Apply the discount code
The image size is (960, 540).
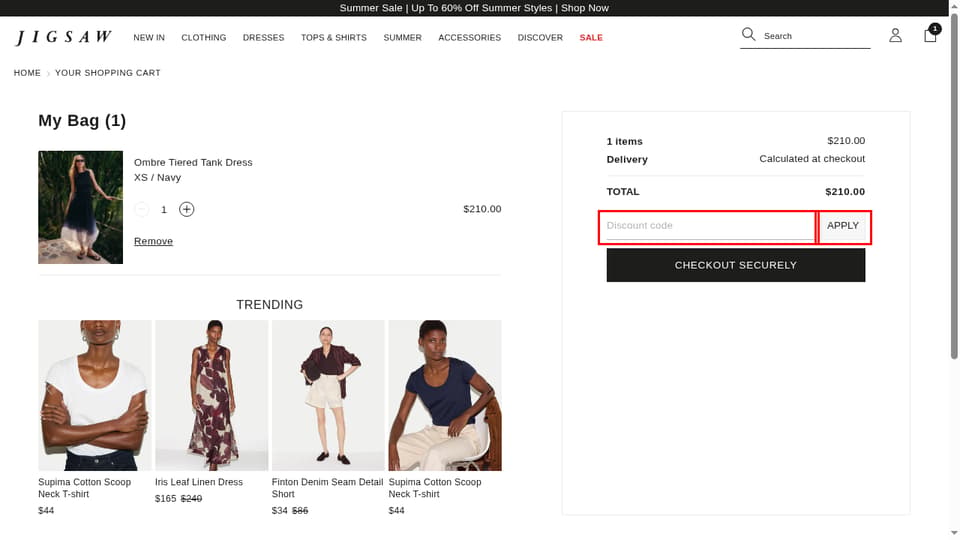click(x=842, y=226)
